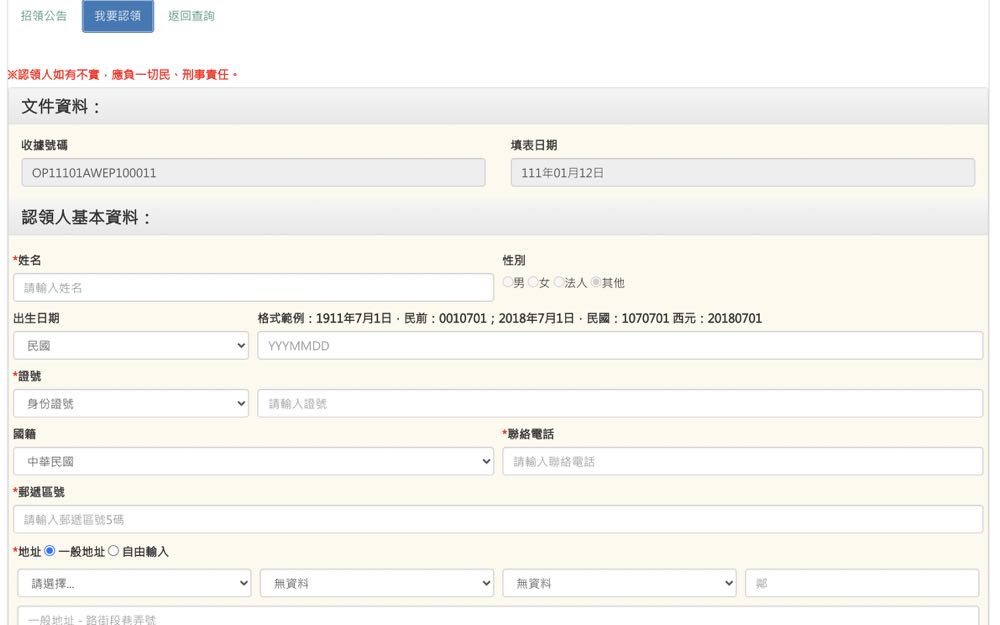Click the 返回查詢 link
Viewport: 1000px width, 625px height.
pyautogui.click(x=191, y=16)
